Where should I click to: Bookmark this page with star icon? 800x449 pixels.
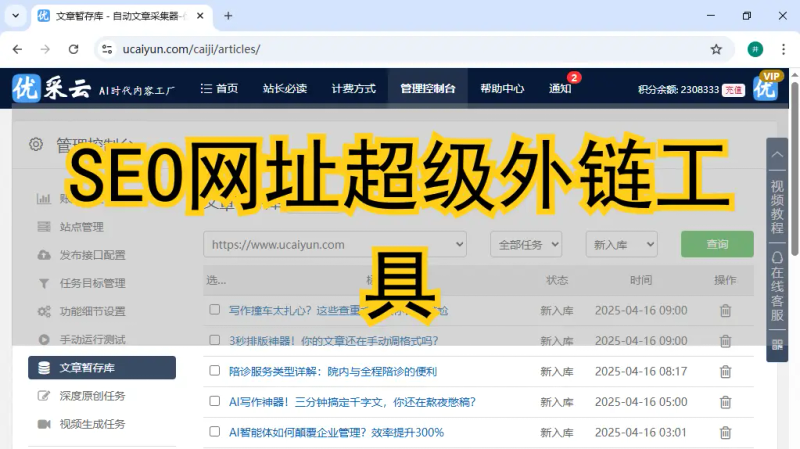click(716, 49)
